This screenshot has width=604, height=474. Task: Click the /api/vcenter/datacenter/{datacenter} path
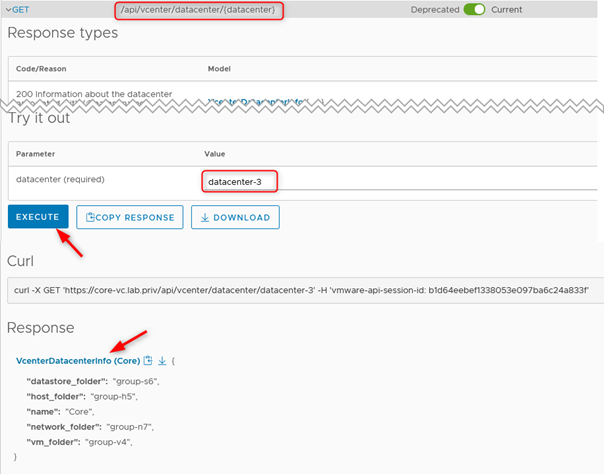point(198,10)
